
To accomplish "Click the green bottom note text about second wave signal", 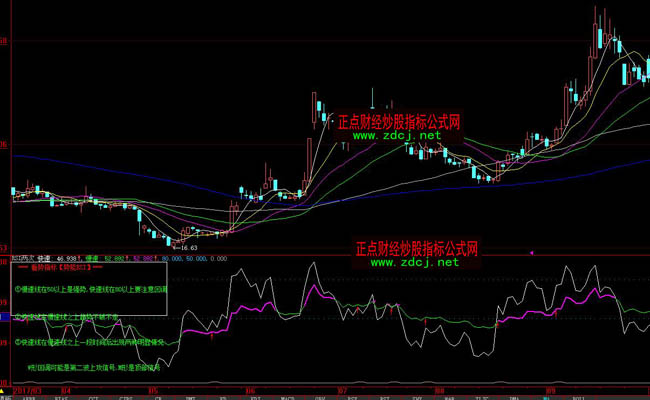I will point(95,366).
